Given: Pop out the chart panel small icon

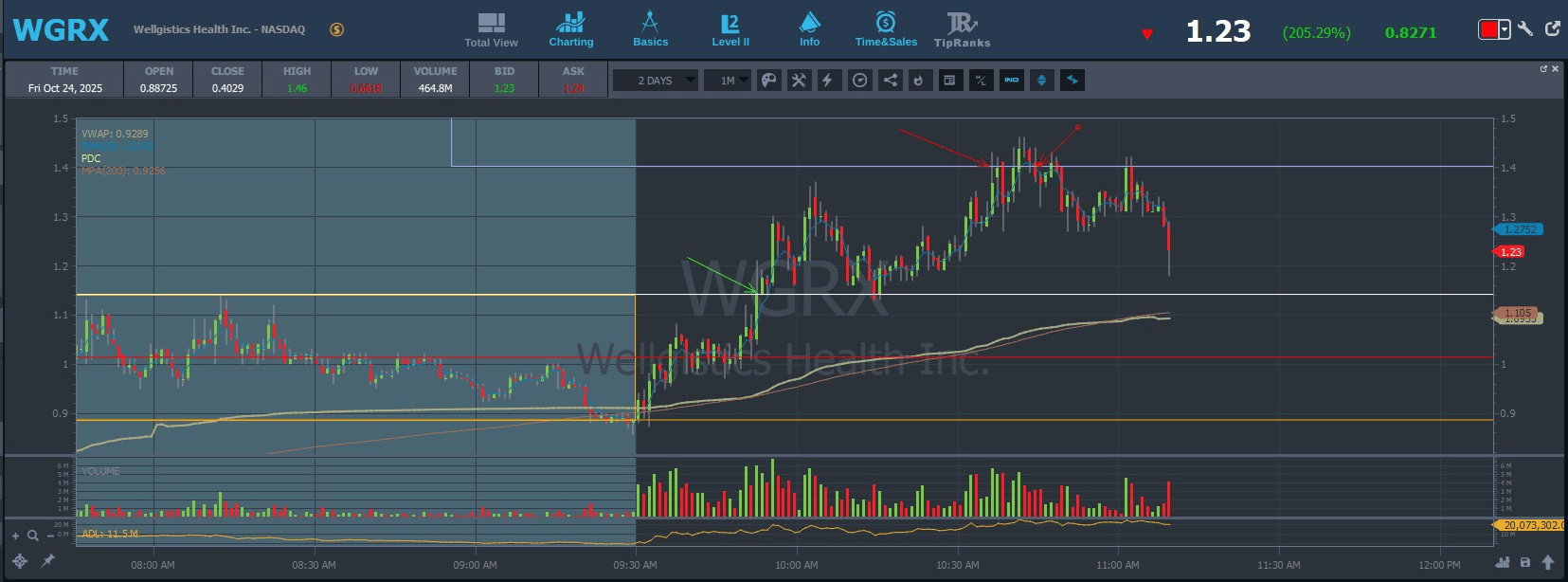Looking at the screenshot, I should pyautogui.click(x=1543, y=68).
